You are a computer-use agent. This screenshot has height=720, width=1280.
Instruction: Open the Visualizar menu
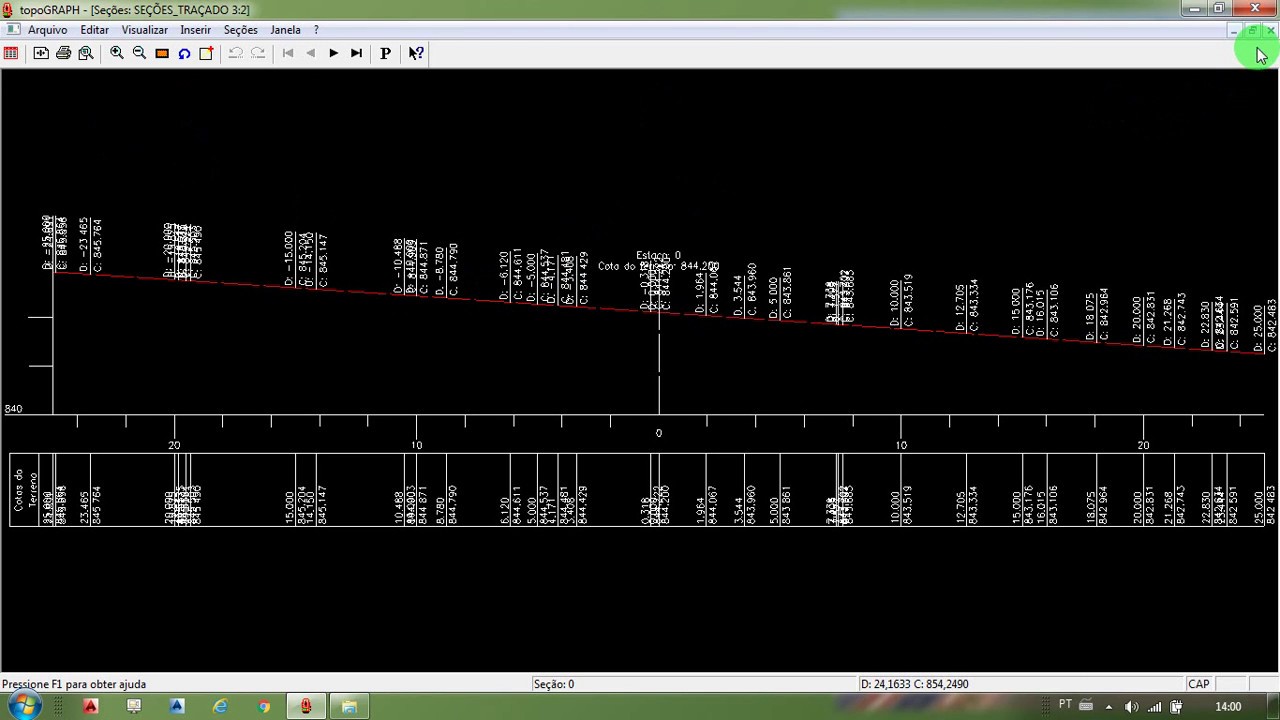145,30
